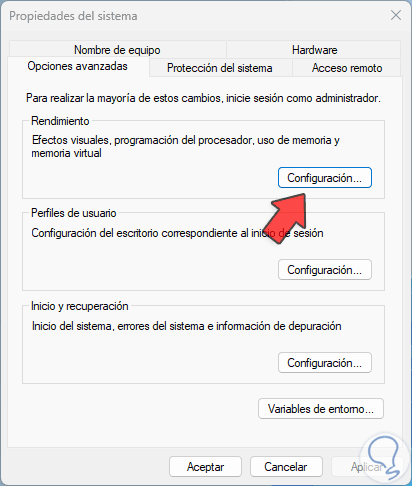The width and height of the screenshot is (412, 486).
Task: Open the Acceso remoto tab
Action: coord(347,68)
